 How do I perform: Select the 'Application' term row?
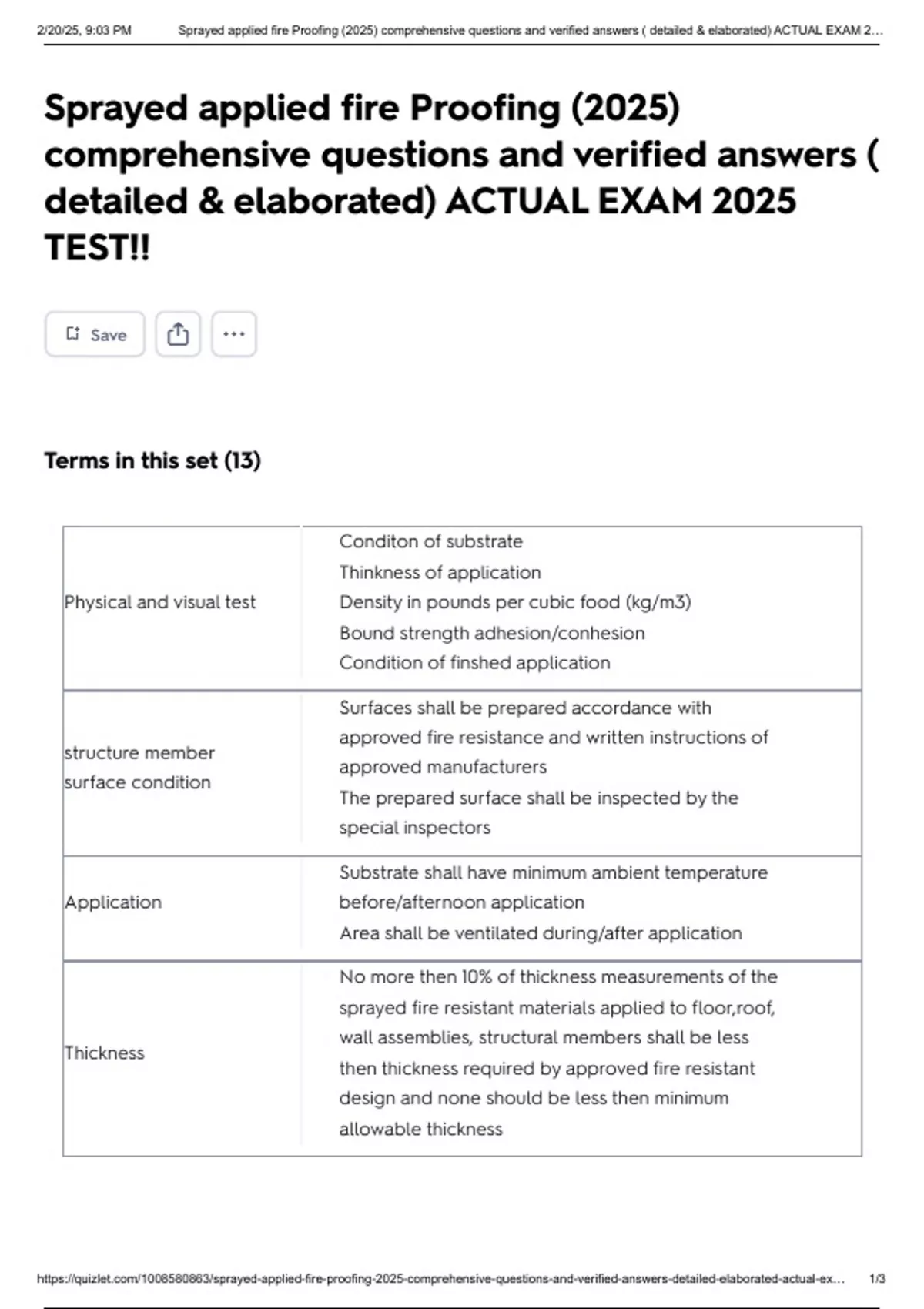pos(113,901)
